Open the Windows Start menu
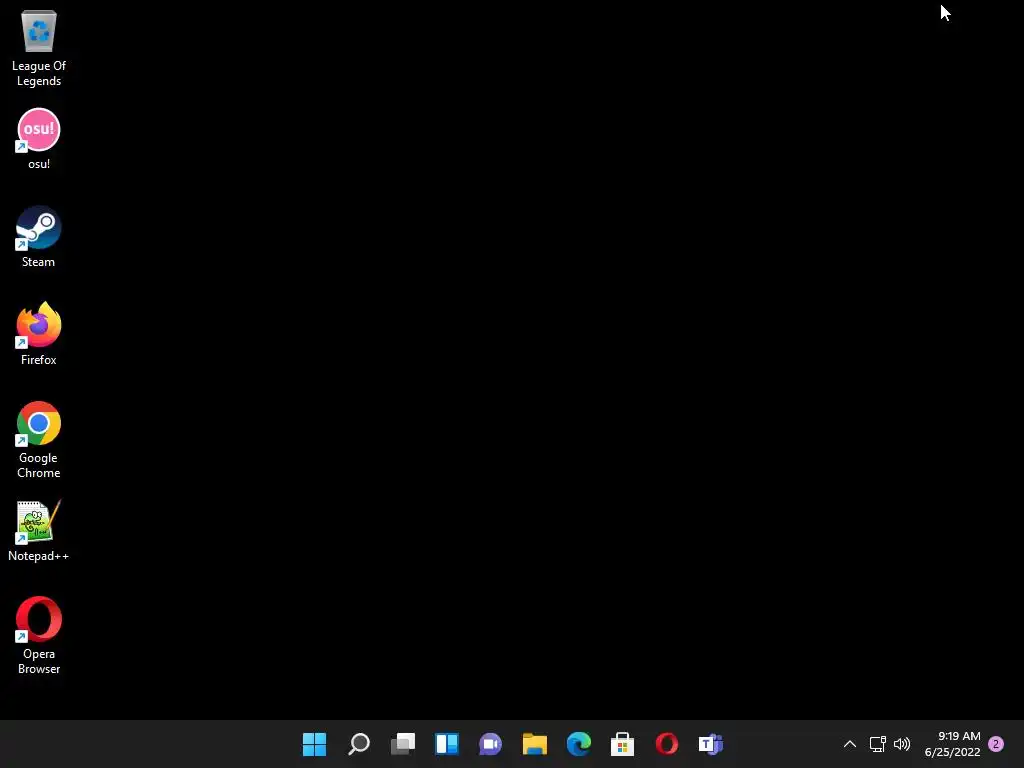 click(314, 744)
